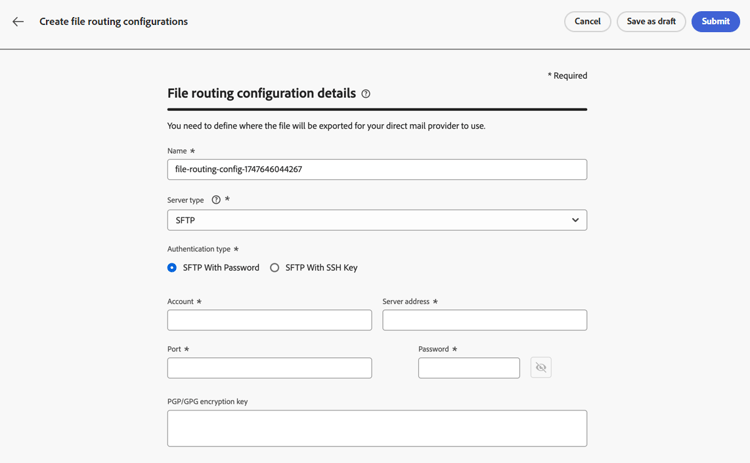
Task: Open the Server type SFTP dropdown
Action: pos(376,220)
